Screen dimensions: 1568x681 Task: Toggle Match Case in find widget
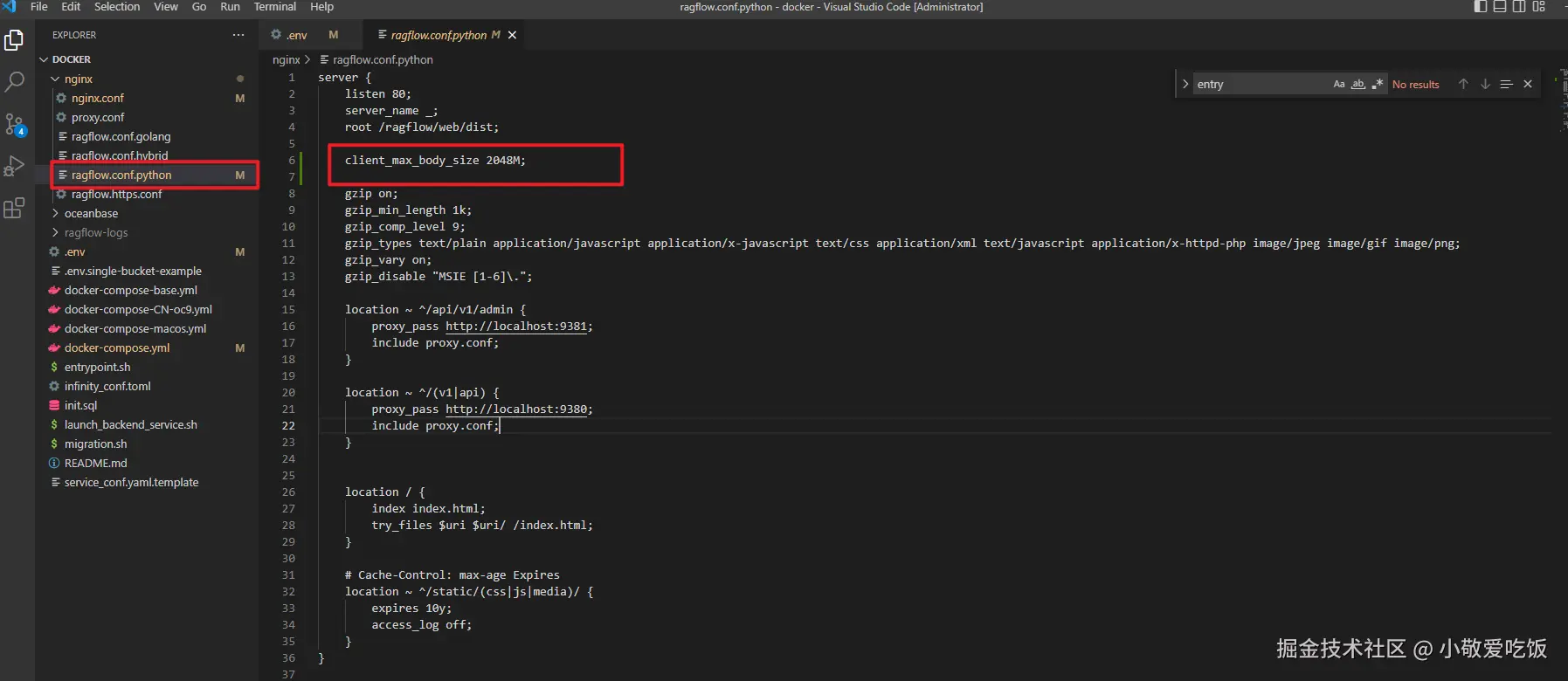click(x=1338, y=84)
